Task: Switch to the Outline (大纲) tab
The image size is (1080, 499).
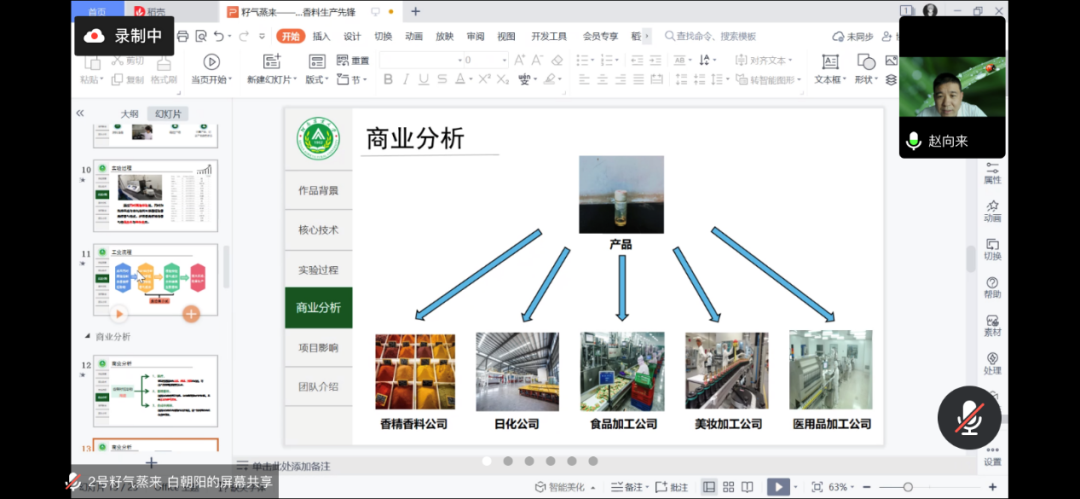Action: click(129, 114)
